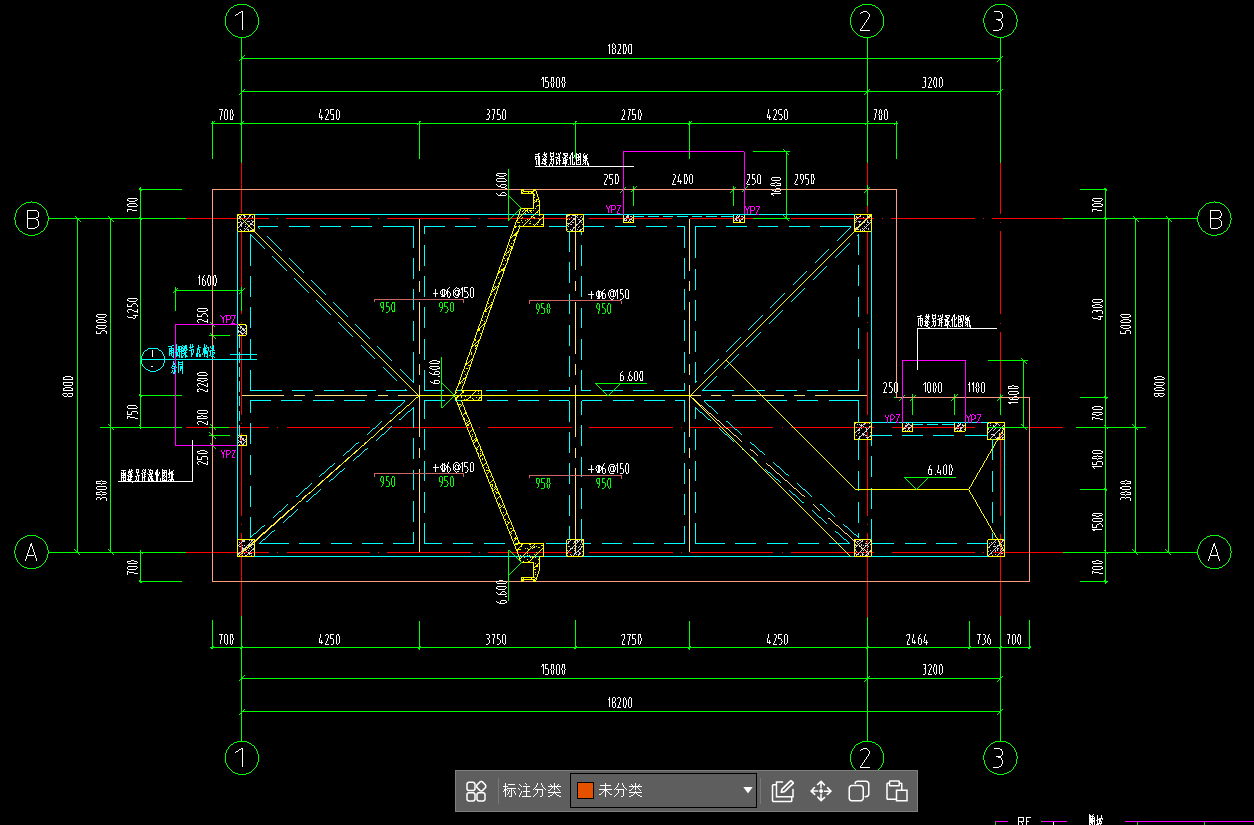
Task: Open the four-square grid icon in toolbar
Action: click(x=476, y=791)
